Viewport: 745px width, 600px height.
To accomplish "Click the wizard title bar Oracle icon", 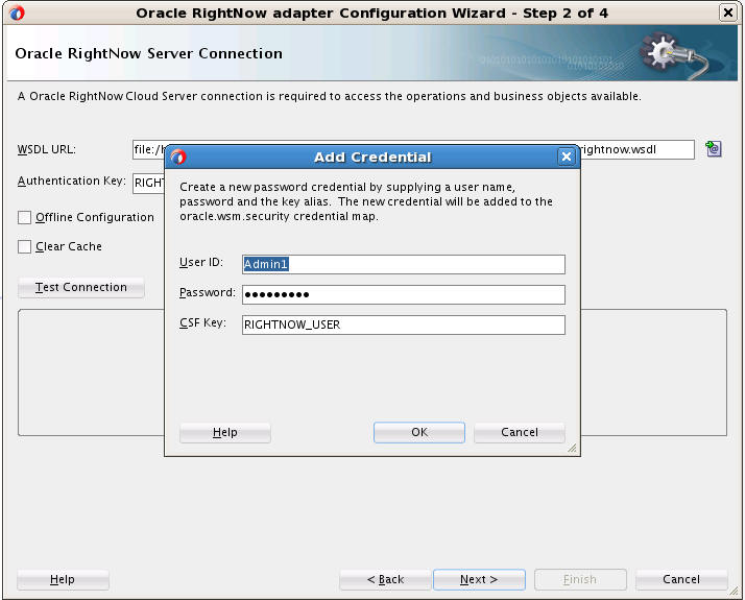I will point(17,13).
